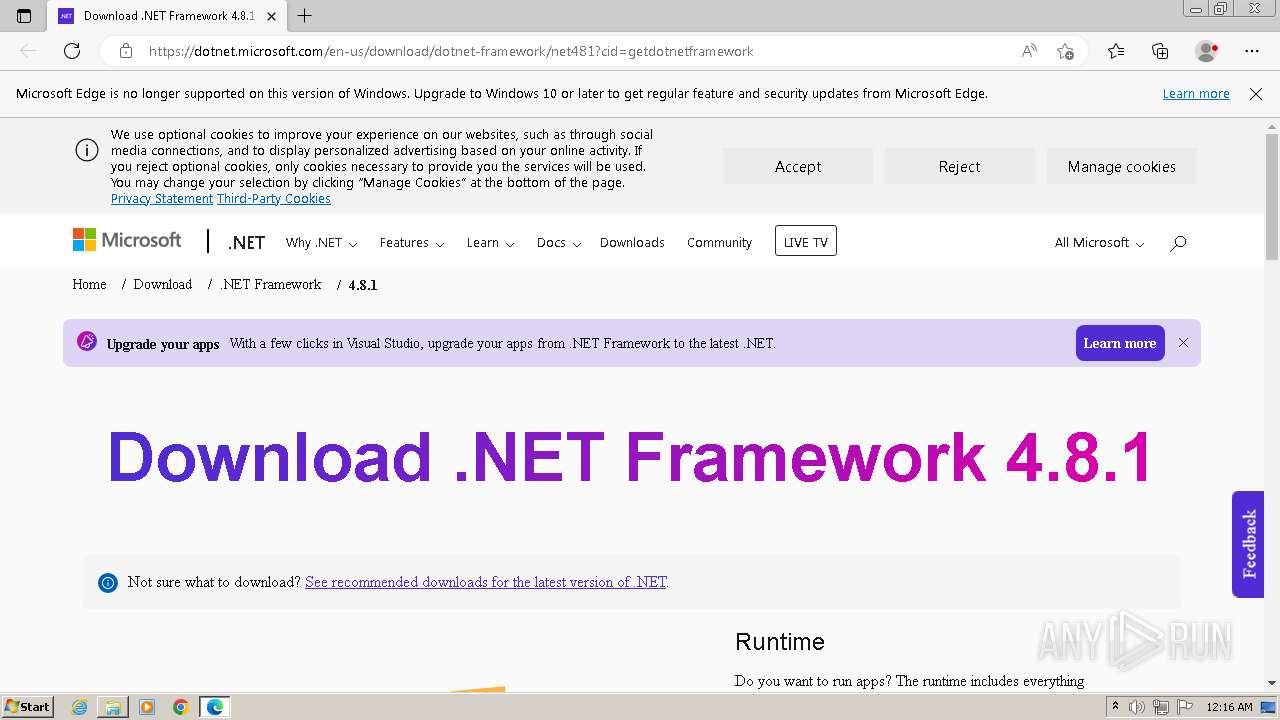Viewport: 1280px width, 720px height.
Task: Click the Microsoft logo
Action: click(x=127, y=240)
